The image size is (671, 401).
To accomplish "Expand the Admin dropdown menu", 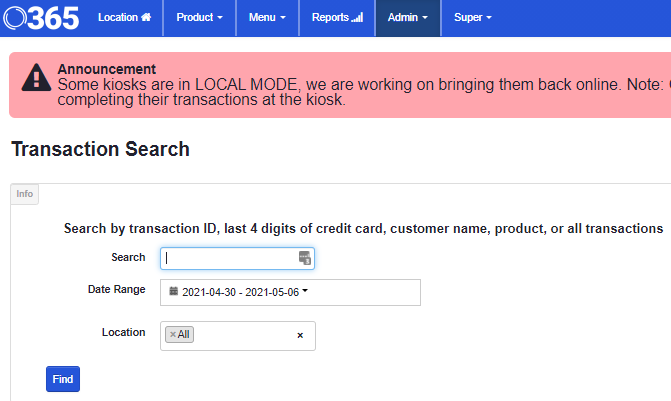I will coord(408,18).
